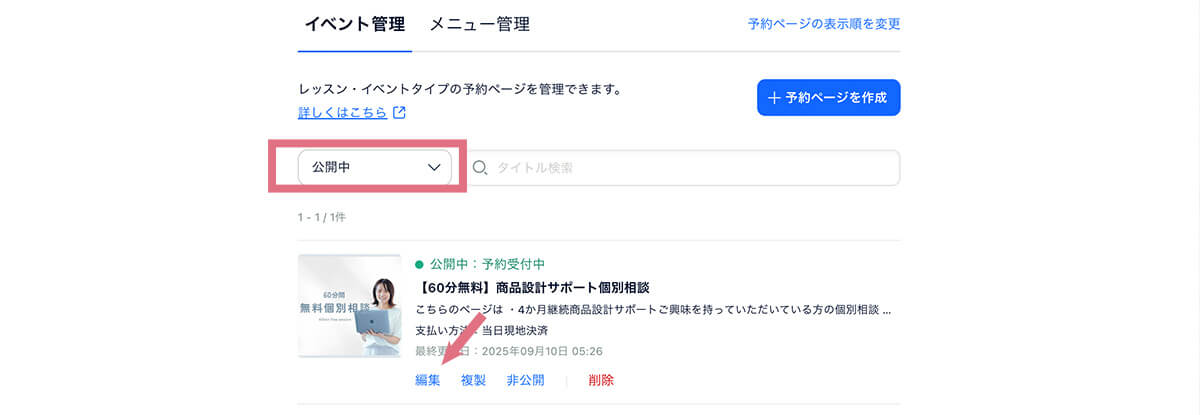
Task: Delete the event using 削除
Action: (601, 380)
